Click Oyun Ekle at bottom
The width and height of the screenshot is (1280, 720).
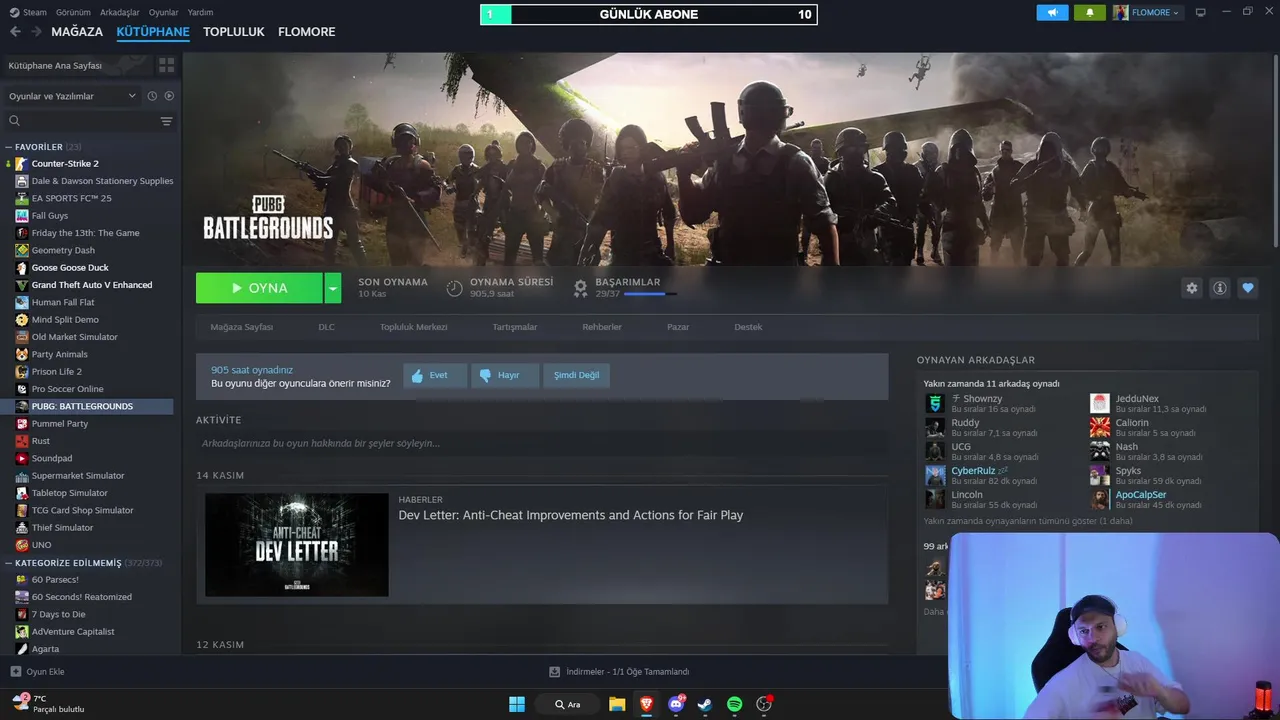(37, 672)
